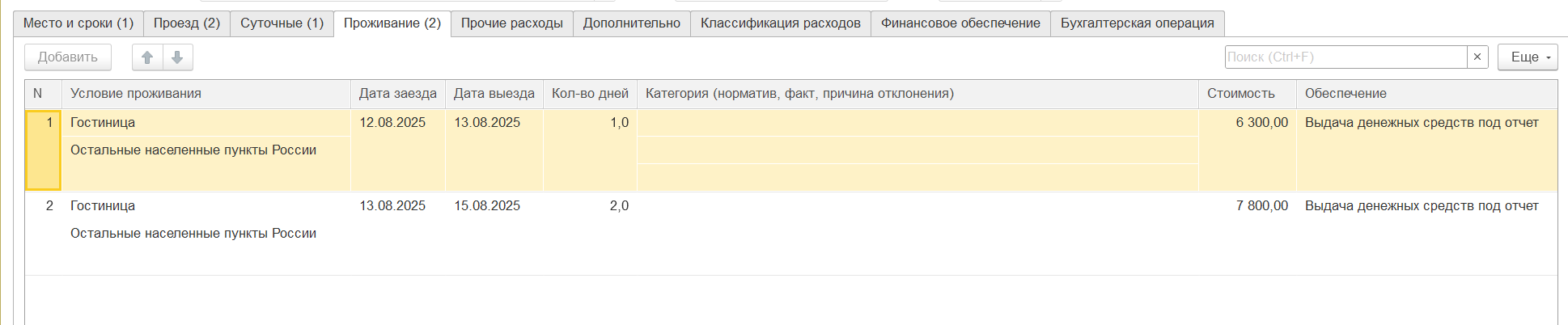This screenshot has width=1568, height=325.
Task: Click the move row down arrow icon
Action: tap(177, 57)
